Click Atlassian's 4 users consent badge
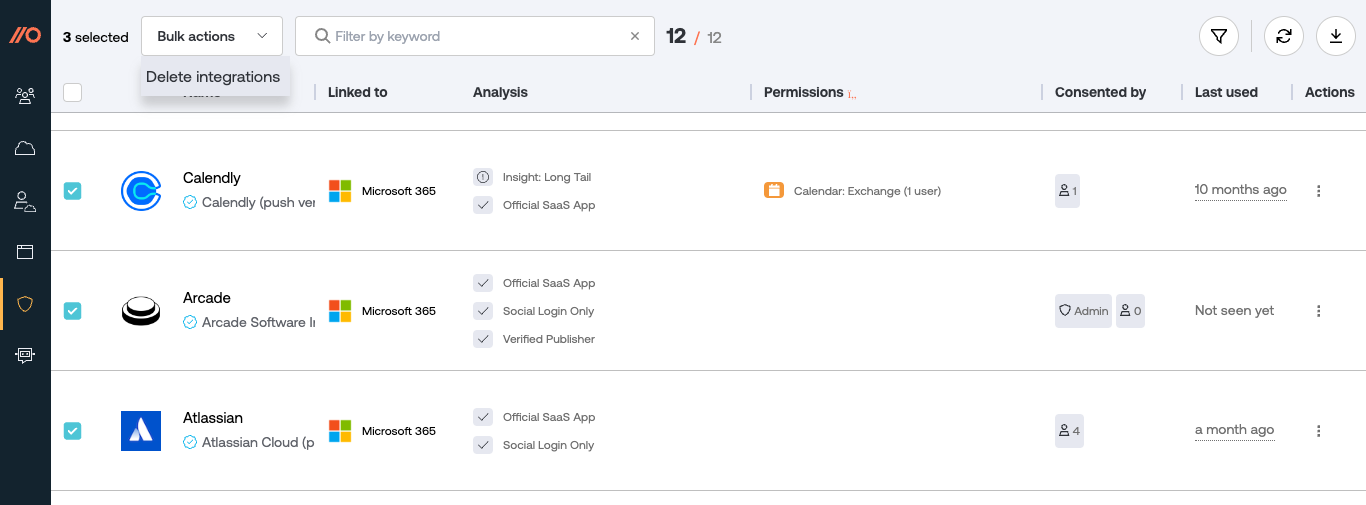 point(1069,431)
